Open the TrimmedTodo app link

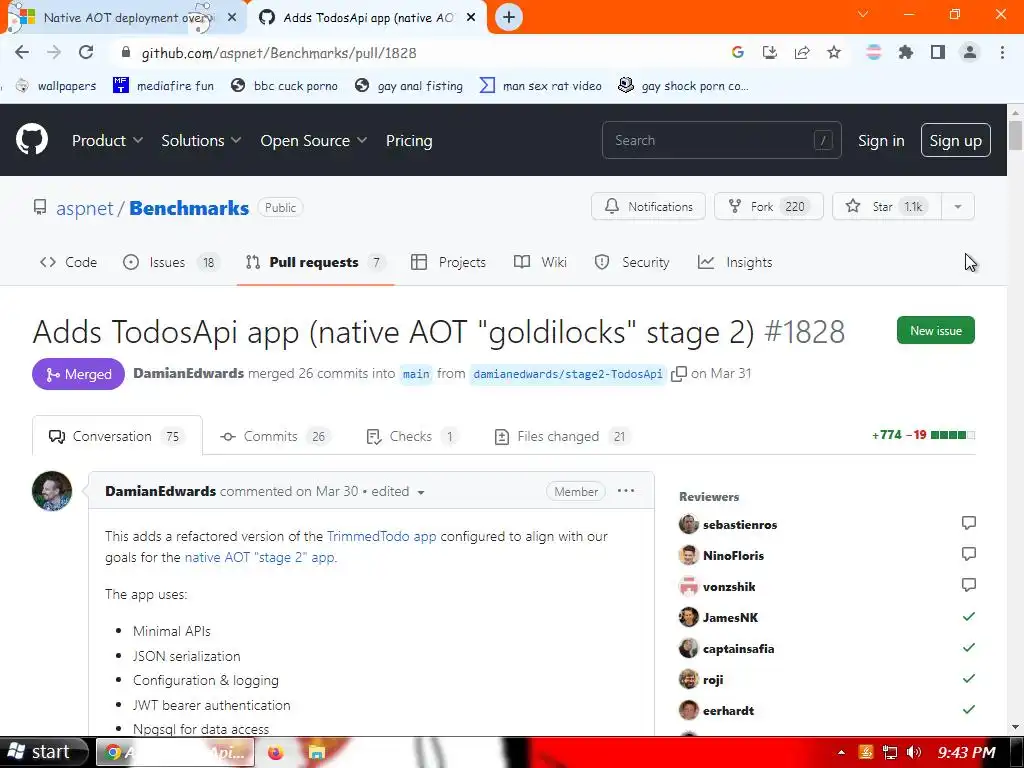tap(381, 536)
